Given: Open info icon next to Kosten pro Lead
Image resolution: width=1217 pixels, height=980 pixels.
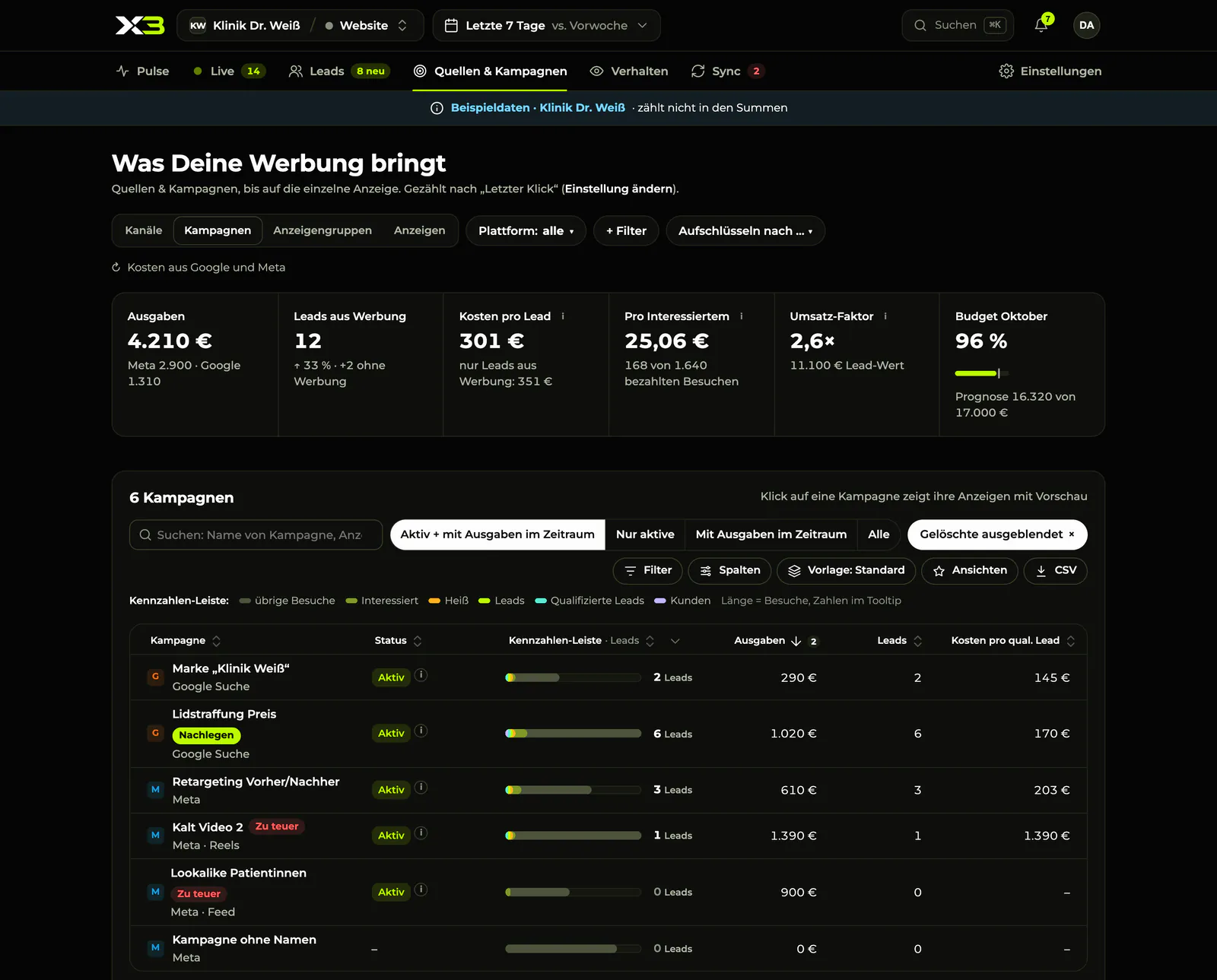Looking at the screenshot, I should click(563, 316).
